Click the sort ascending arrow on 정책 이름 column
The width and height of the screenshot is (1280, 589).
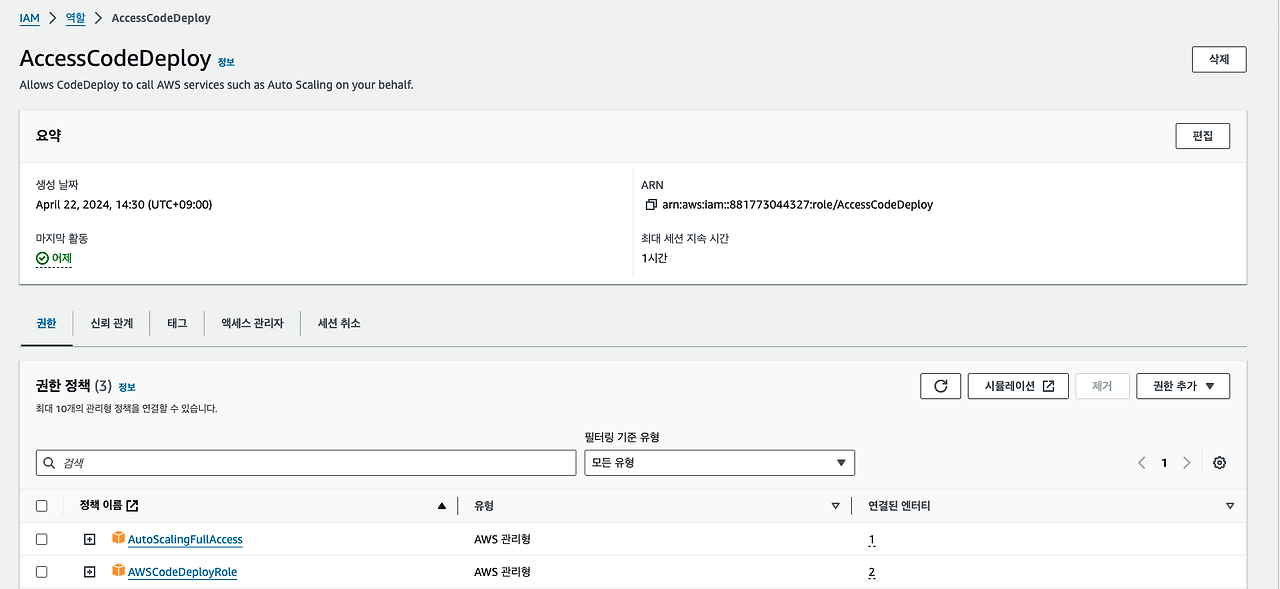tap(442, 506)
